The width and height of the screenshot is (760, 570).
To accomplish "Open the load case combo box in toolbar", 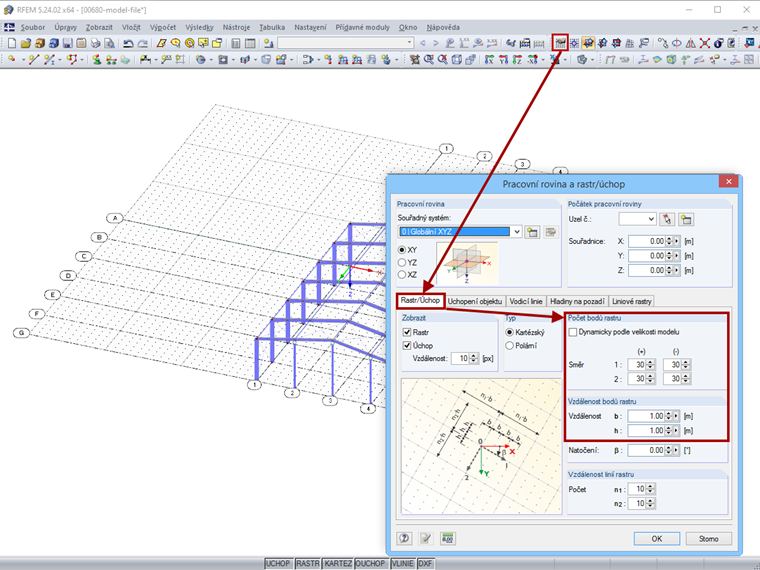I will [345, 43].
